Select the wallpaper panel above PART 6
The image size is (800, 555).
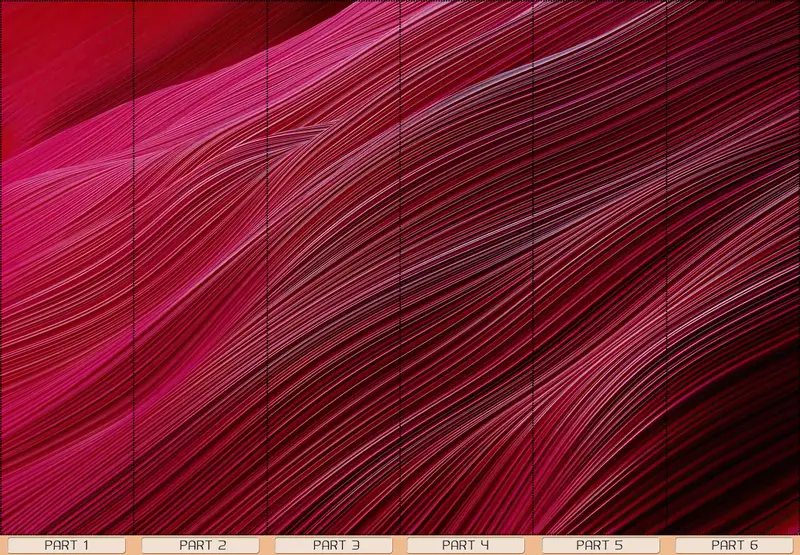[x=733, y=267]
